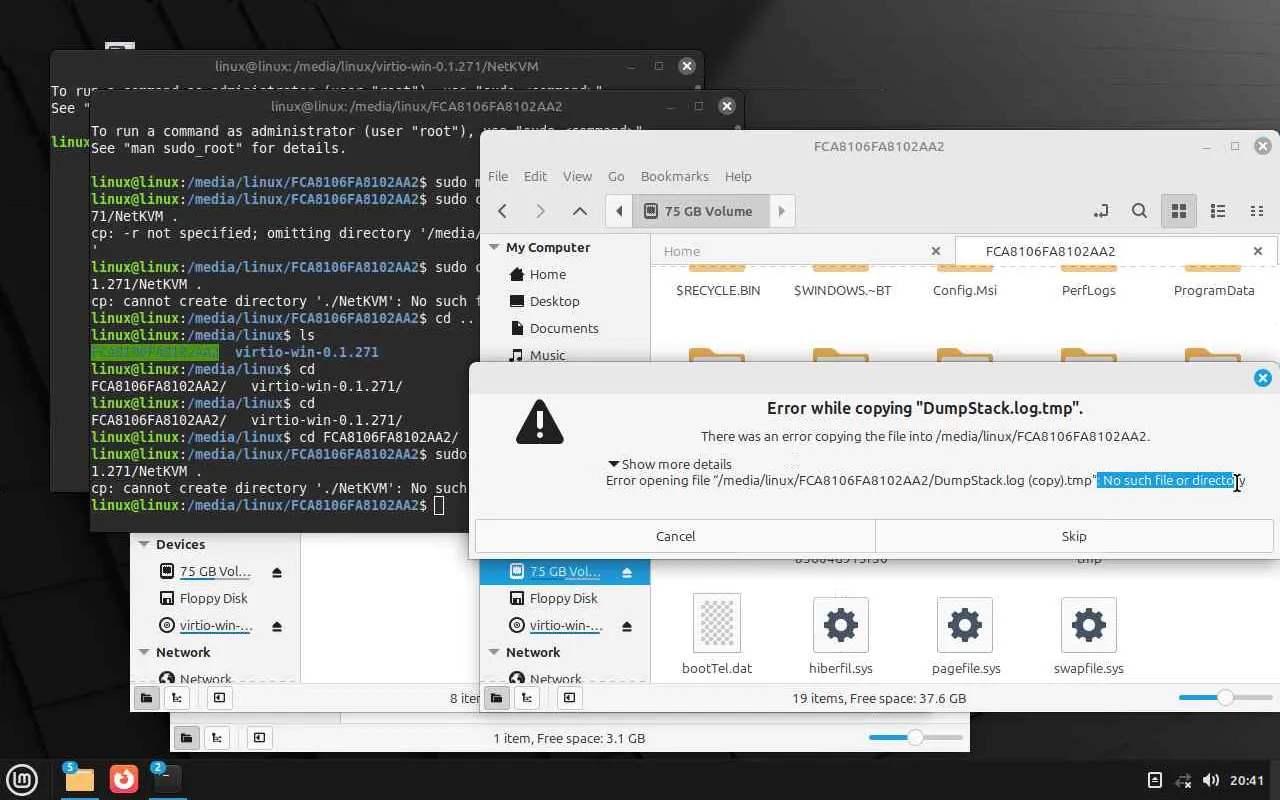Eject virtio-win in the front file manager sidebar
The width and height of the screenshot is (1280, 800).
click(627, 626)
